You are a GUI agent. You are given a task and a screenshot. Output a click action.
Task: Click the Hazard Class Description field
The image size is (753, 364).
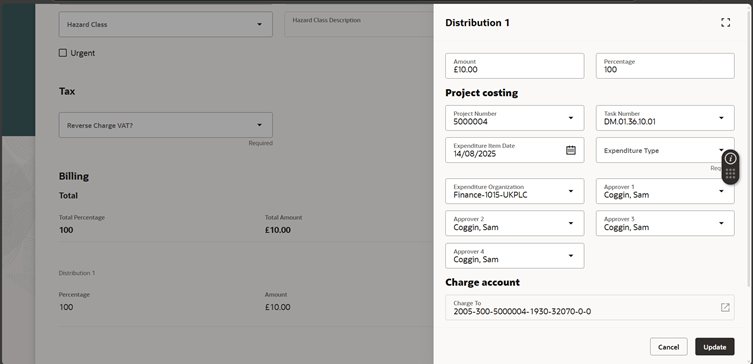(x=359, y=24)
